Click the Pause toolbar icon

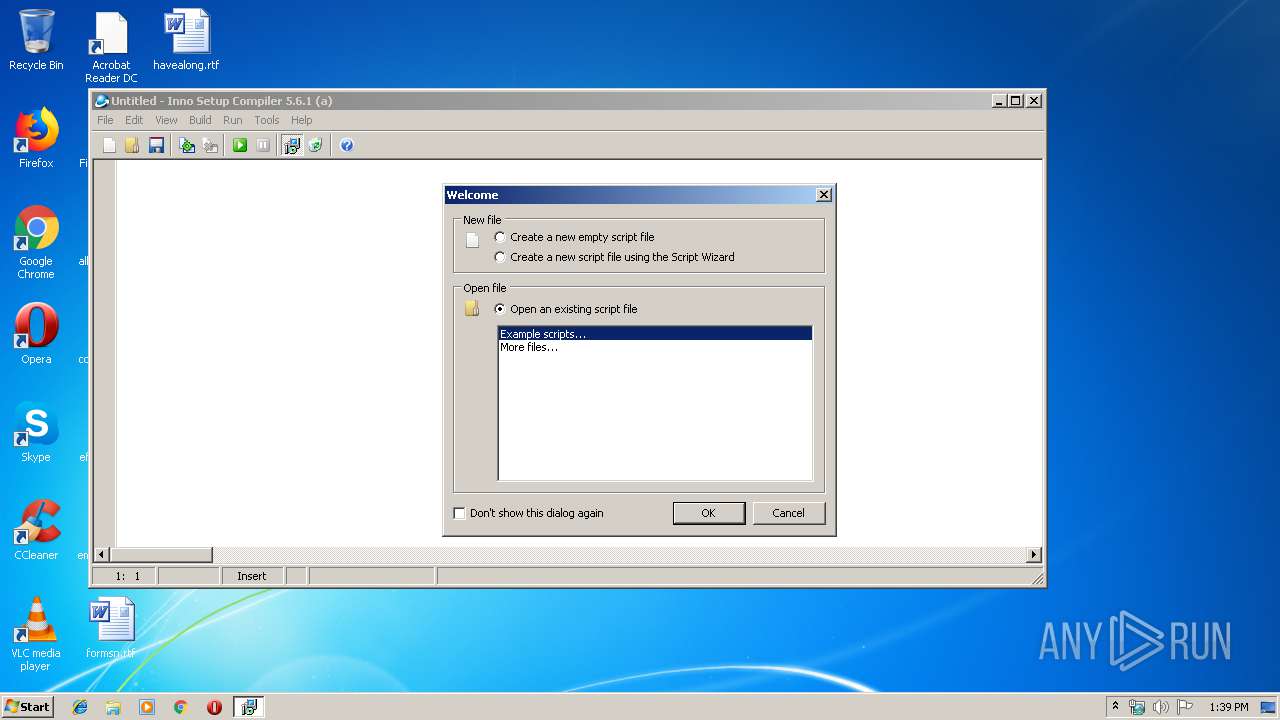(x=263, y=146)
